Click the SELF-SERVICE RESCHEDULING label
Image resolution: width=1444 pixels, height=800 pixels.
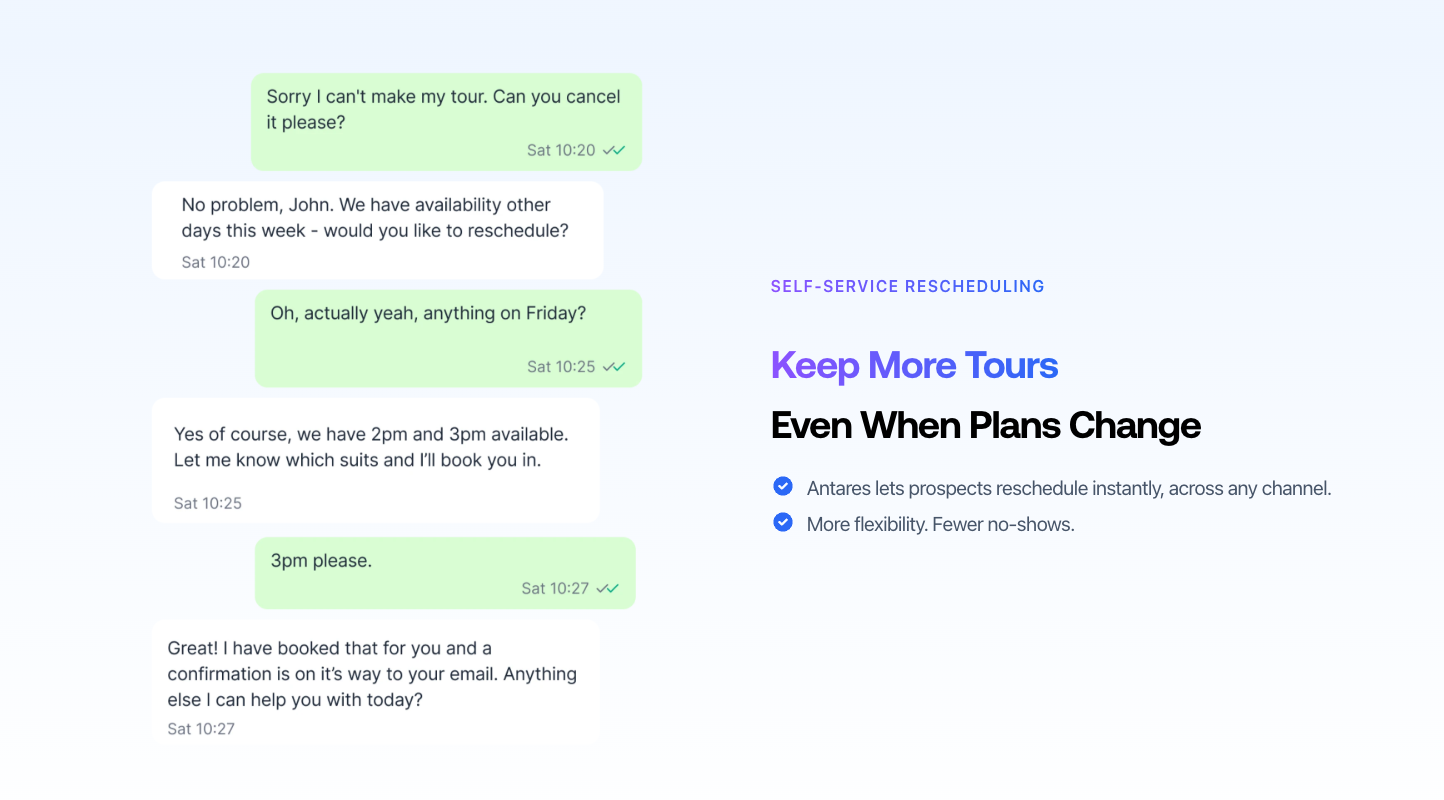(907, 286)
